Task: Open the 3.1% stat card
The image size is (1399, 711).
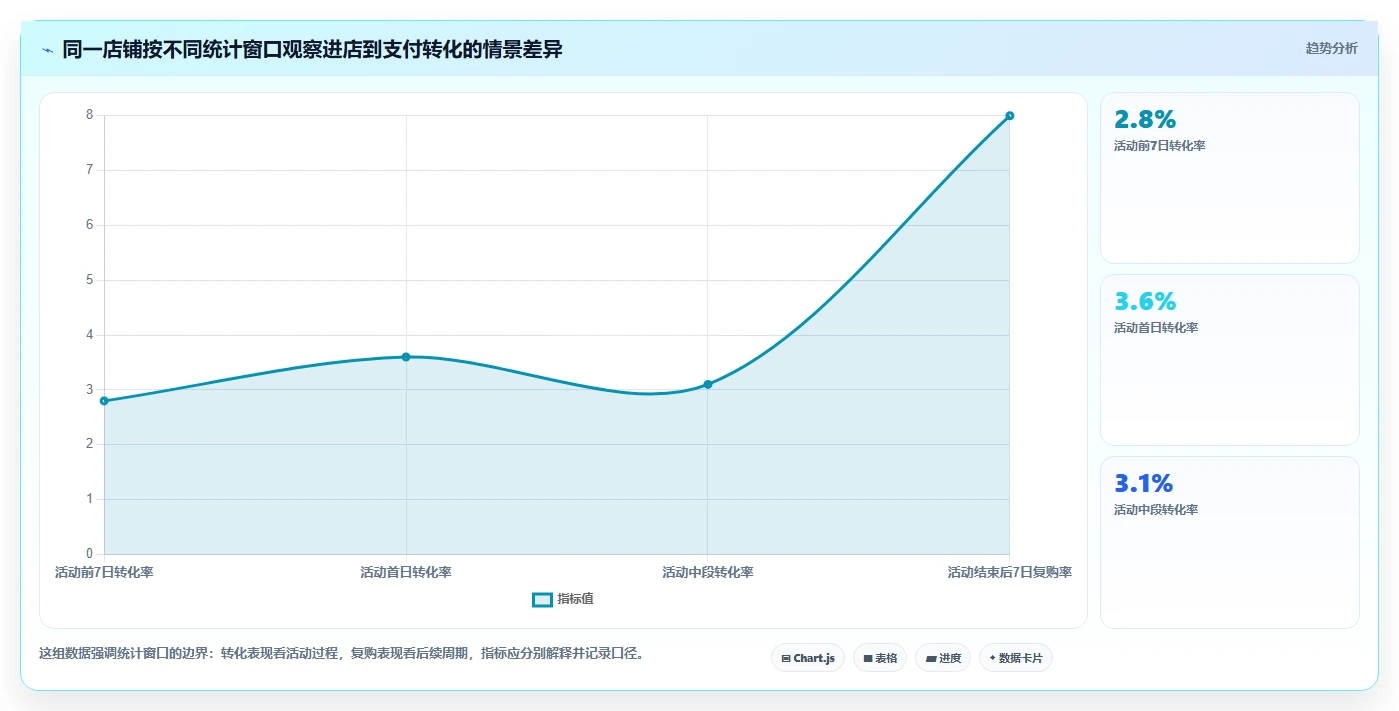Action: (x=1230, y=543)
